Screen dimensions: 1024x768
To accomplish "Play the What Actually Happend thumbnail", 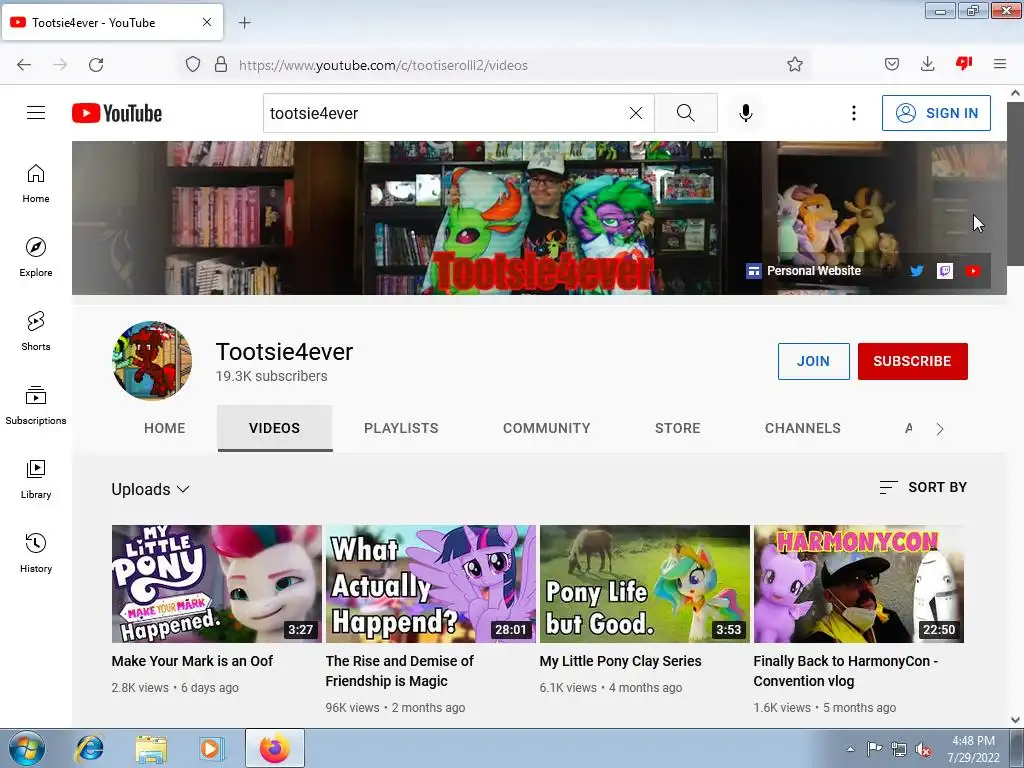I will (431, 584).
